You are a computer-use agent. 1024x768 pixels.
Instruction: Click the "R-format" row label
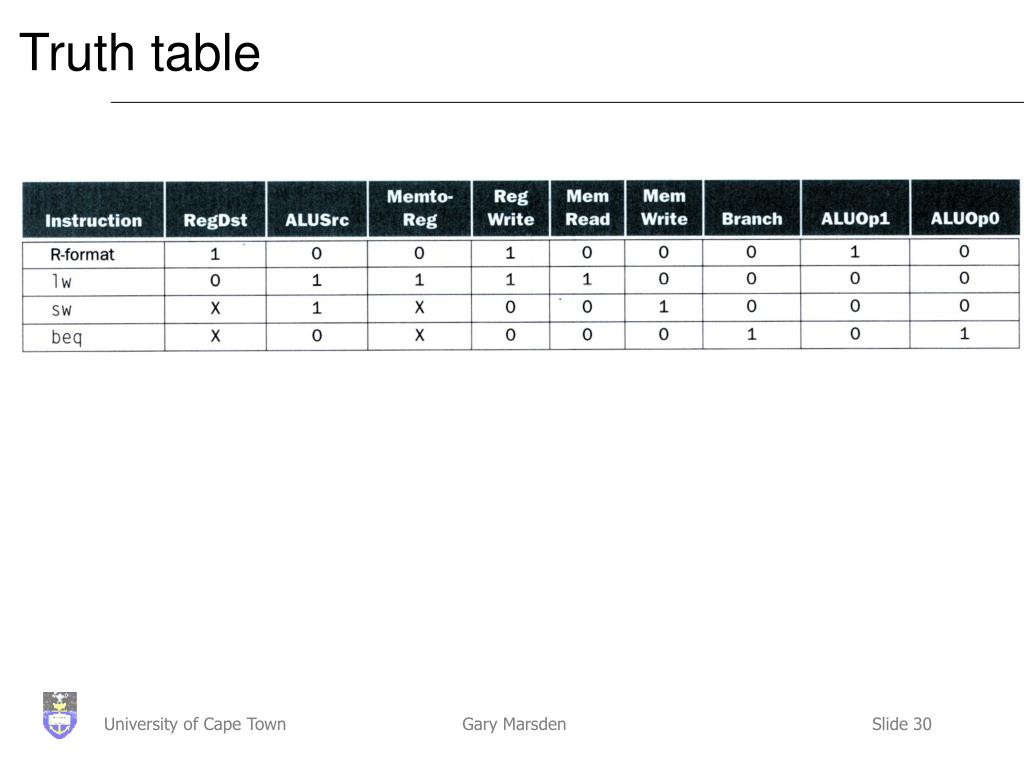tap(82, 254)
